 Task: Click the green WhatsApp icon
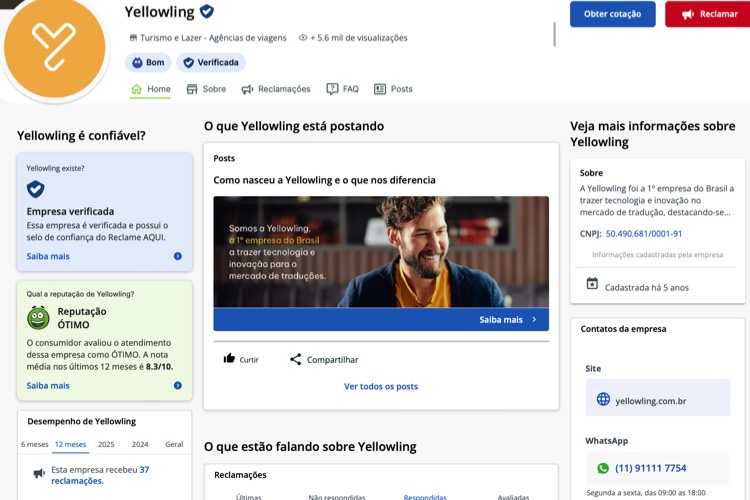point(603,468)
